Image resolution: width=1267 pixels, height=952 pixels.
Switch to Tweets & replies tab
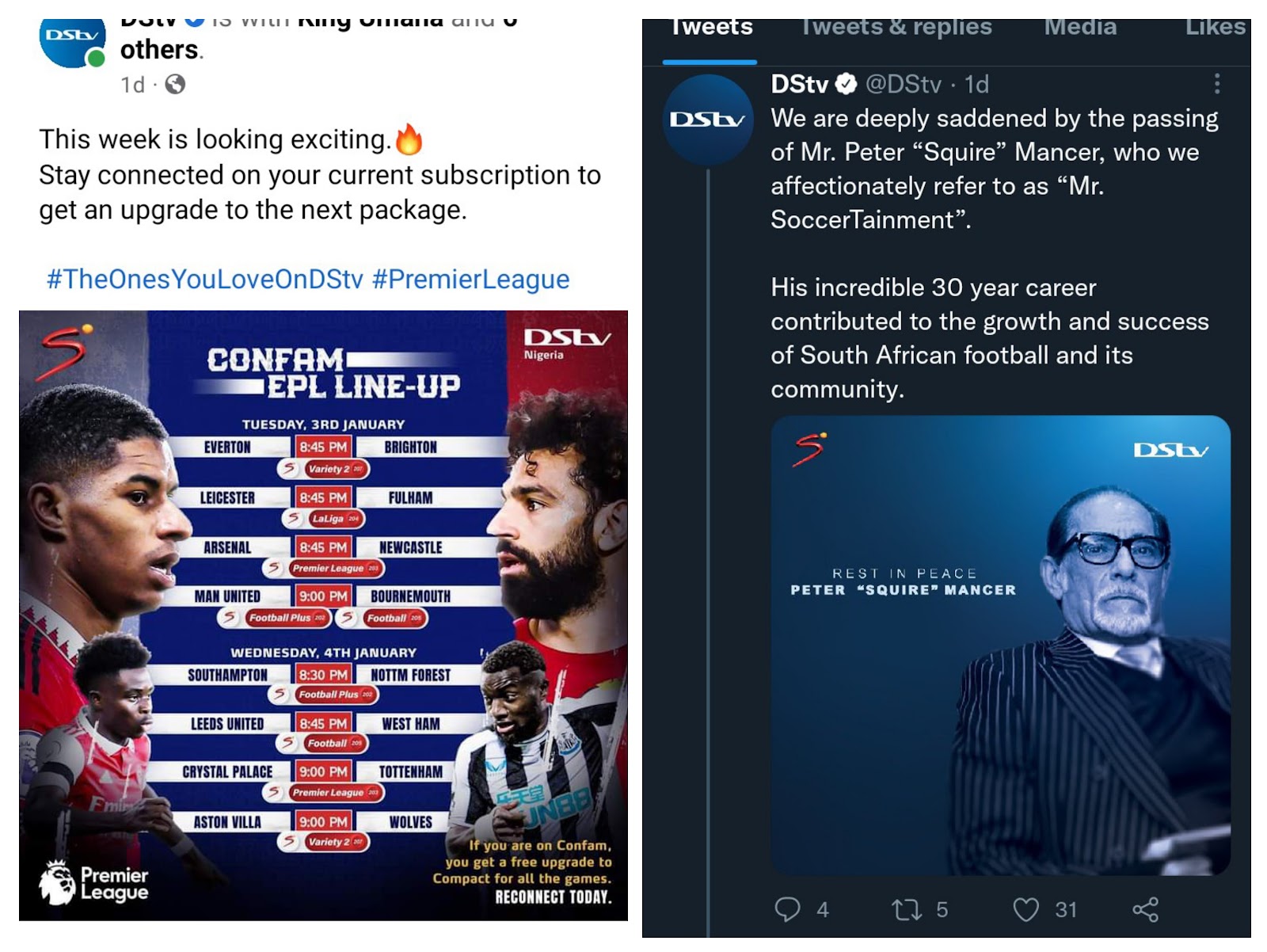pyautogui.click(x=896, y=28)
